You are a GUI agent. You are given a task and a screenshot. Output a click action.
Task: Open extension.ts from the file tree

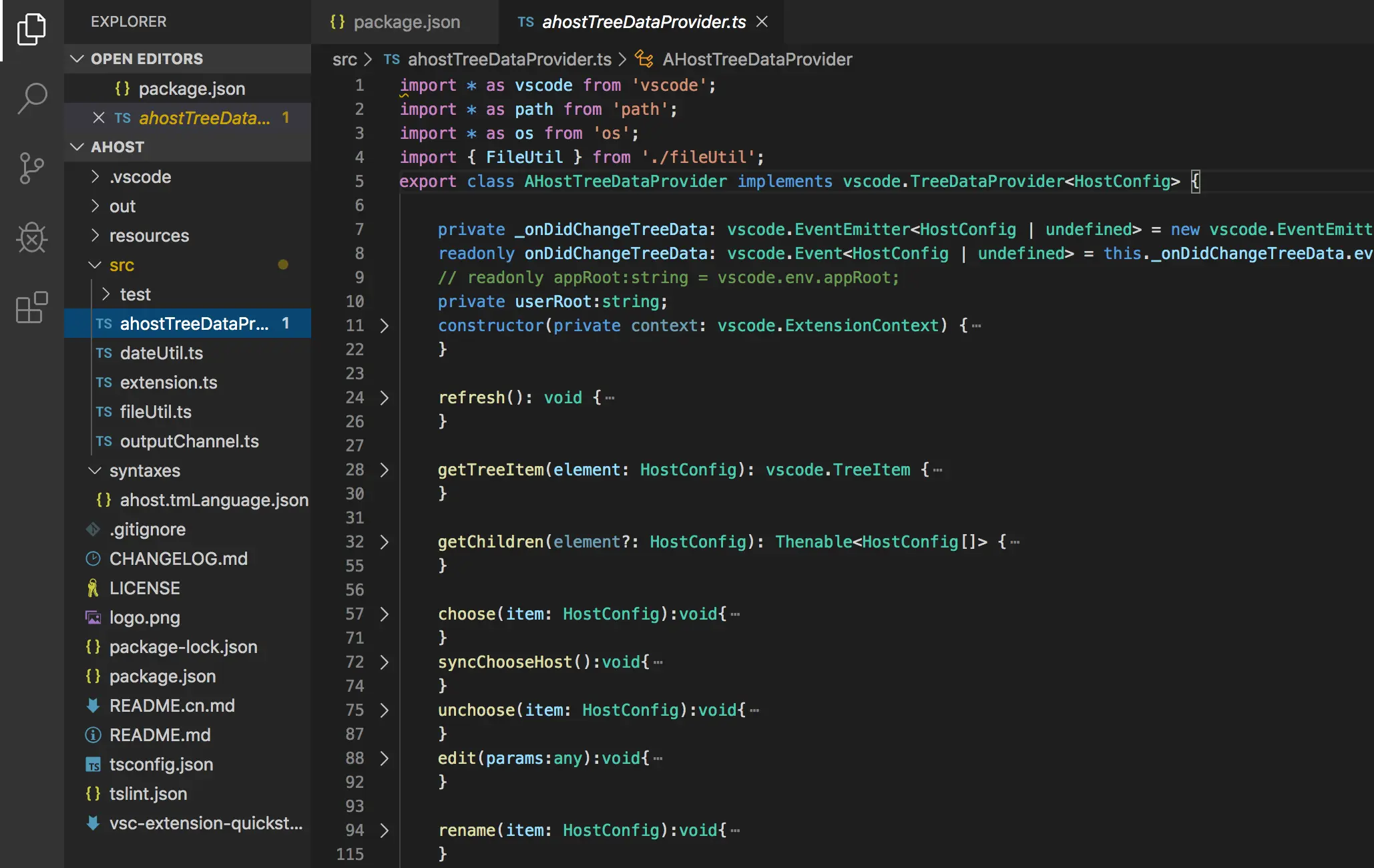[x=168, y=383]
